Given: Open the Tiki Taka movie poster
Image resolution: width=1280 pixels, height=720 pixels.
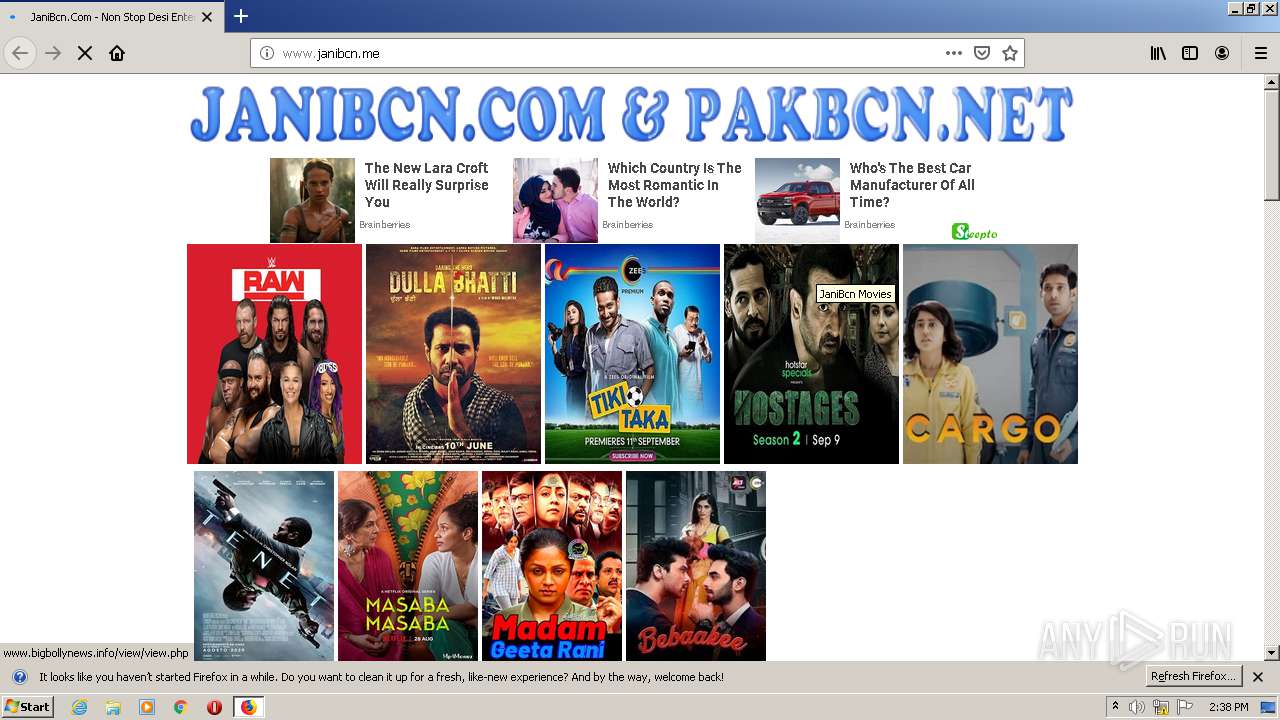Looking at the screenshot, I should [x=632, y=354].
